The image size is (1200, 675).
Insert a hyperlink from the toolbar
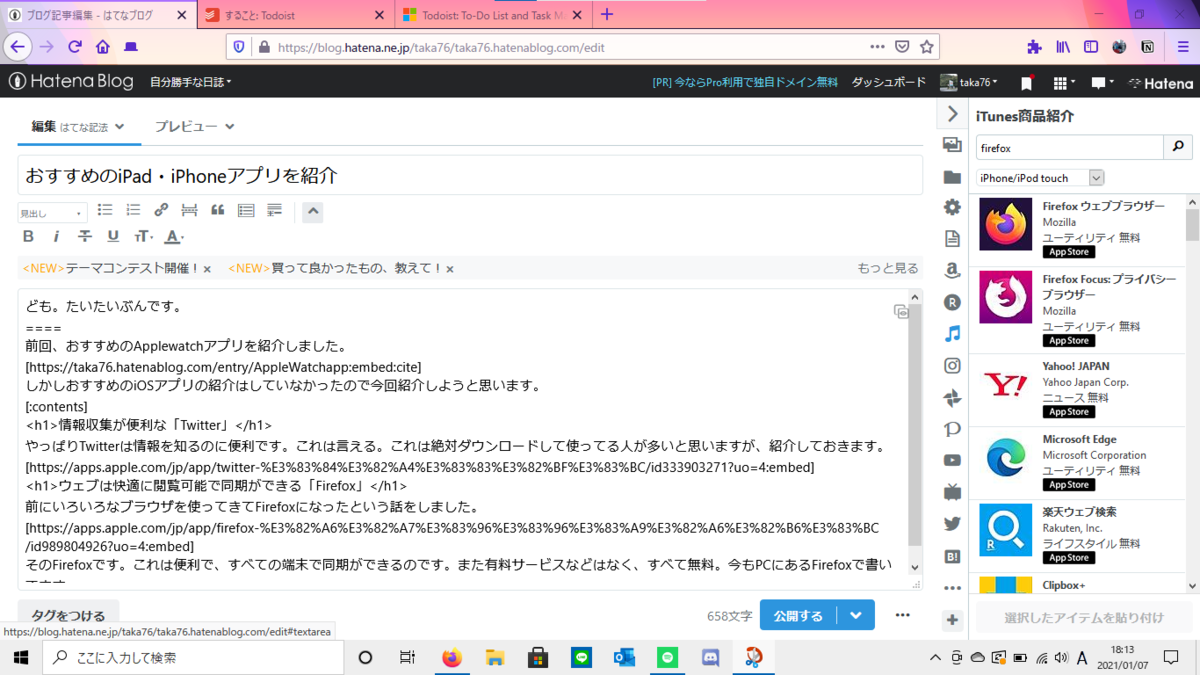[x=161, y=211]
